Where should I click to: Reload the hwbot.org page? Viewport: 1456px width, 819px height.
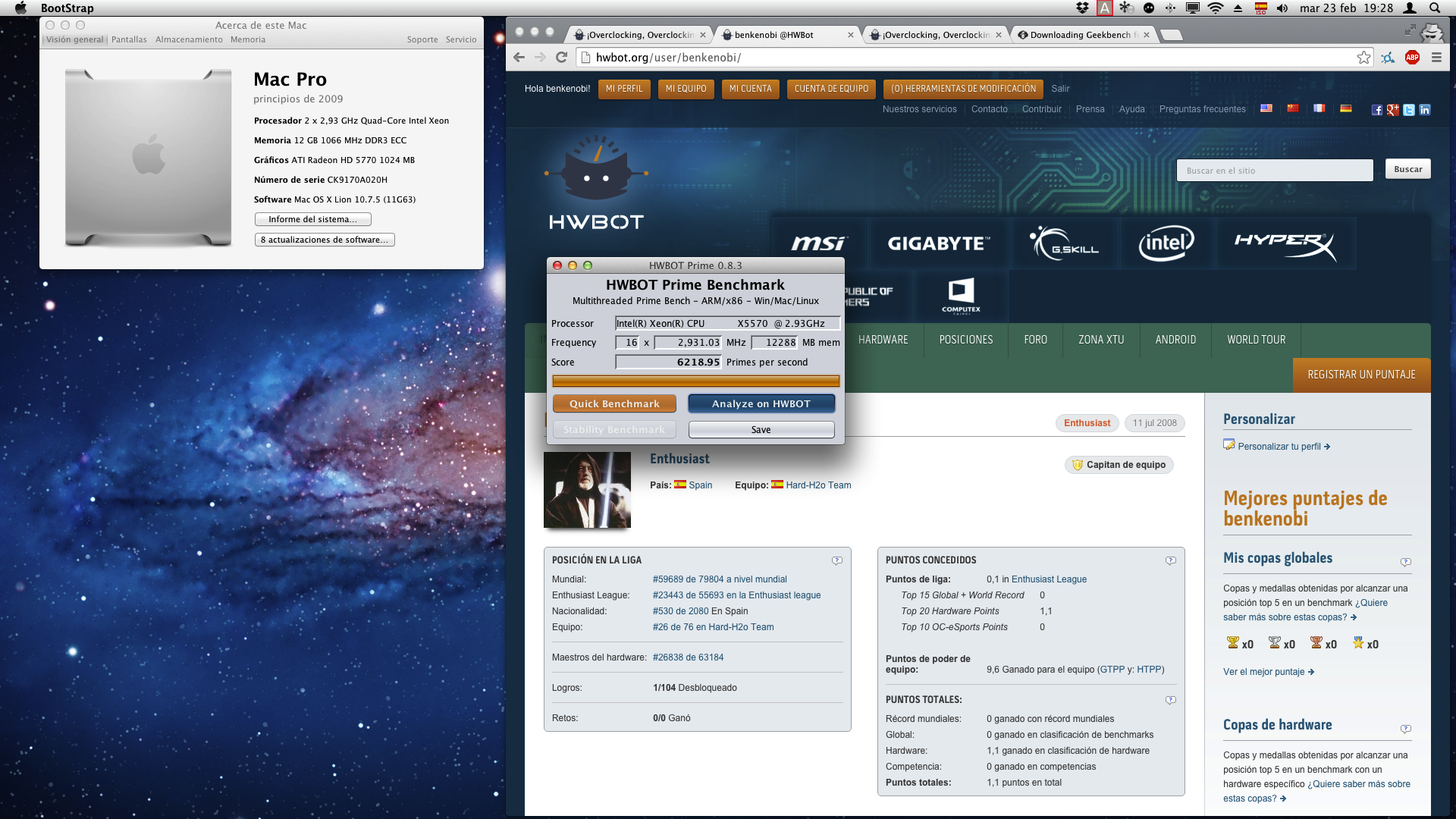pyautogui.click(x=562, y=57)
